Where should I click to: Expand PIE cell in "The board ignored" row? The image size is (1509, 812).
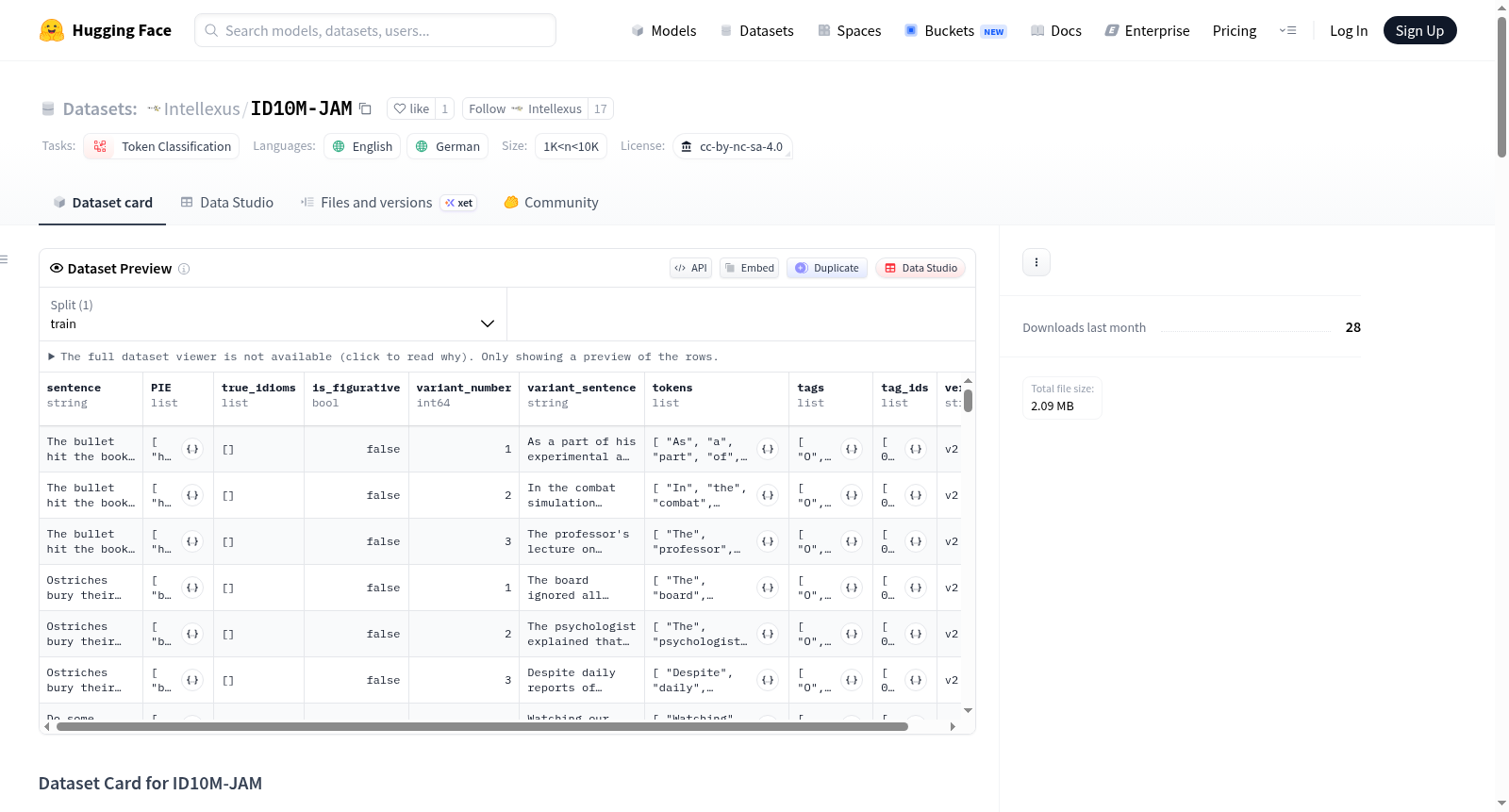tap(192, 588)
